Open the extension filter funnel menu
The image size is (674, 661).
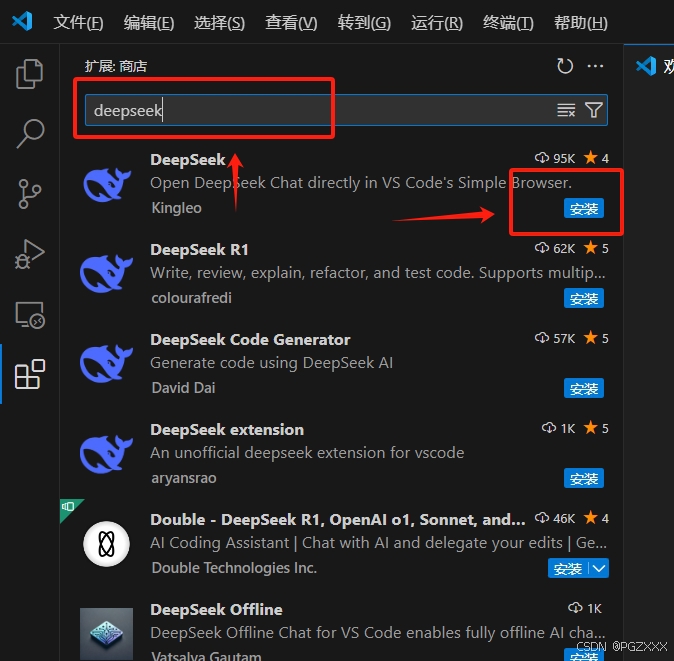click(x=594, y=110)
